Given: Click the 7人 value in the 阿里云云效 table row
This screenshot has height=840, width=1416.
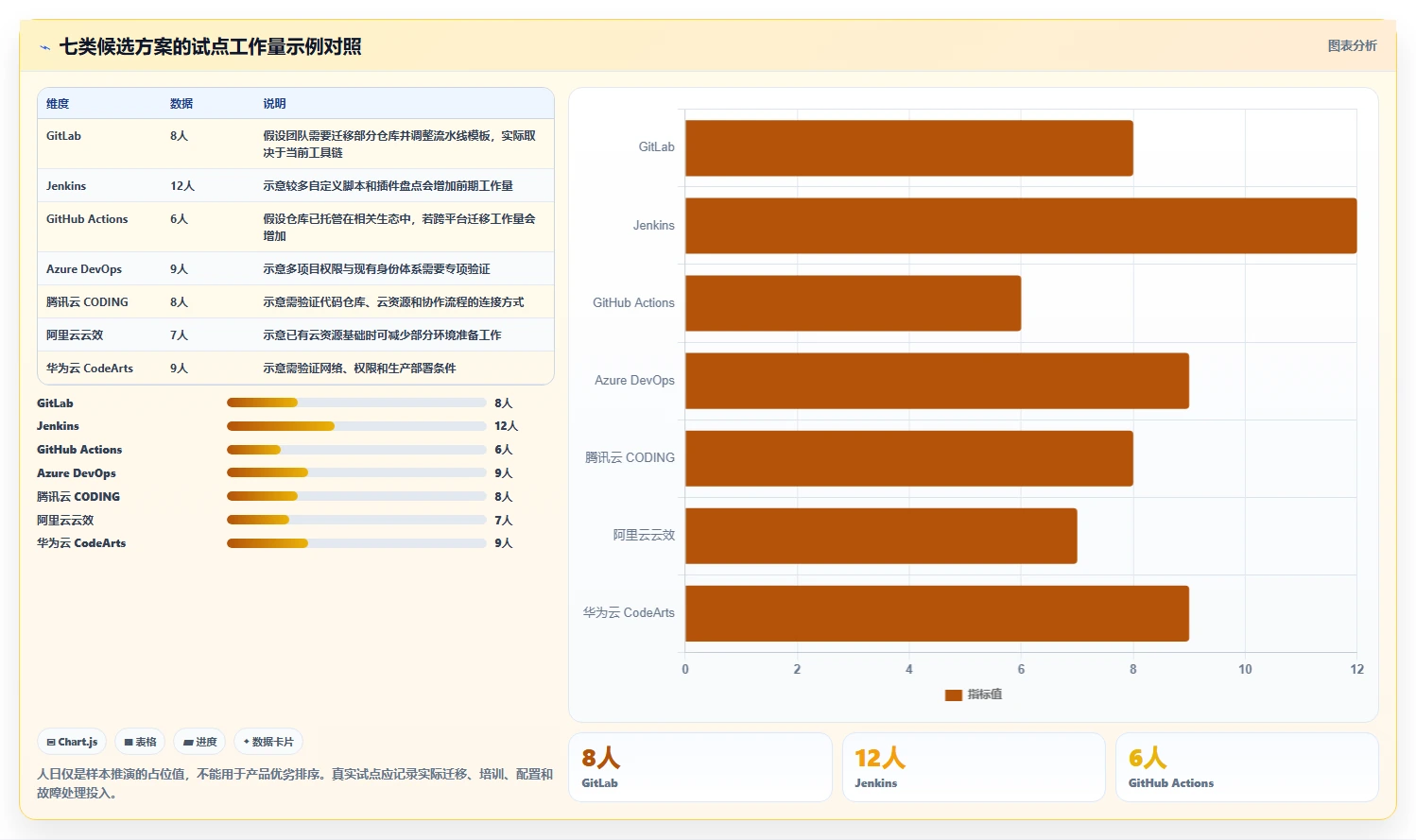Looking at the screenshot, I should click(x=179, y=335).
